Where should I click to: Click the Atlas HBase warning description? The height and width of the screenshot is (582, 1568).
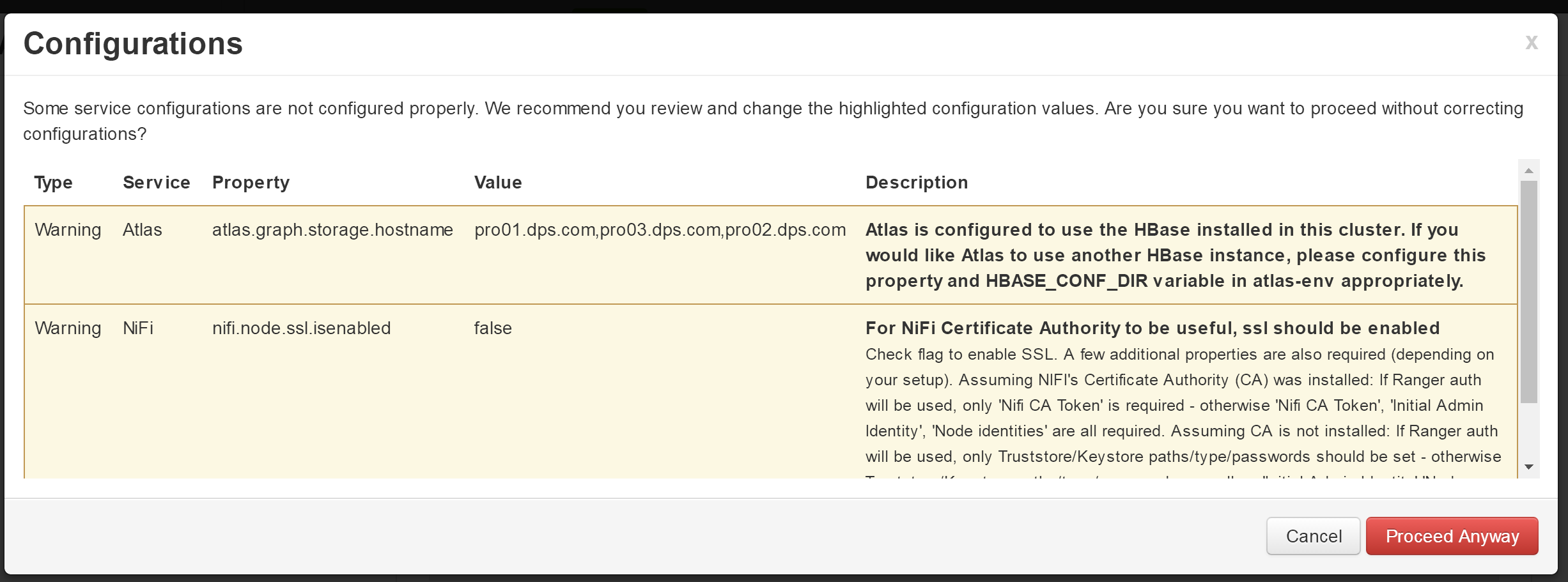point(1176,256)
